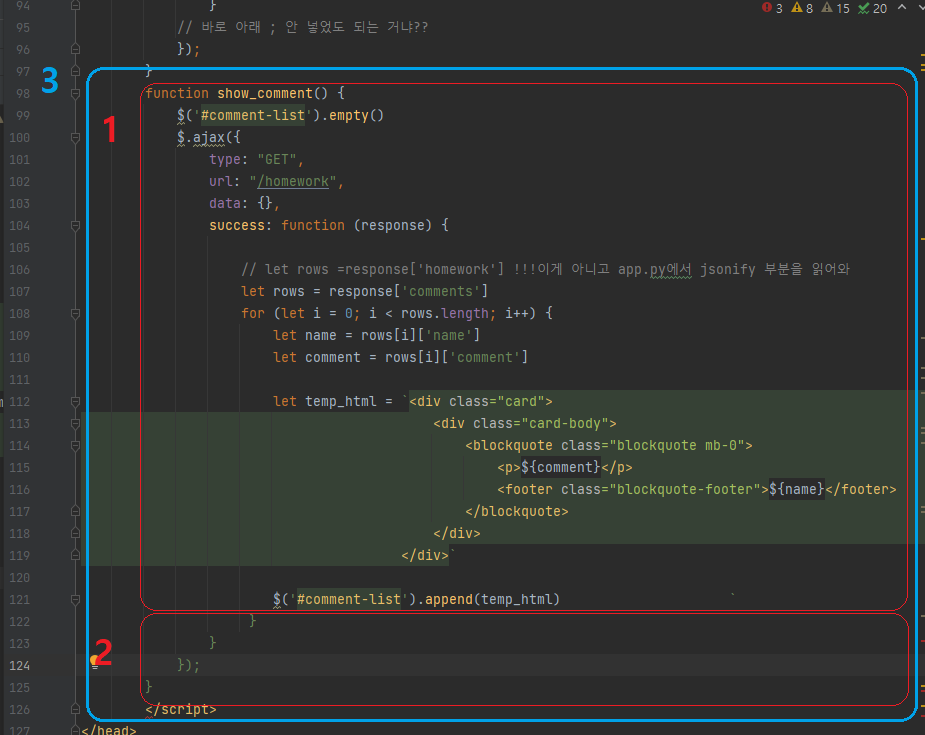Click line number 107 in the gutter

click(19, 292)
